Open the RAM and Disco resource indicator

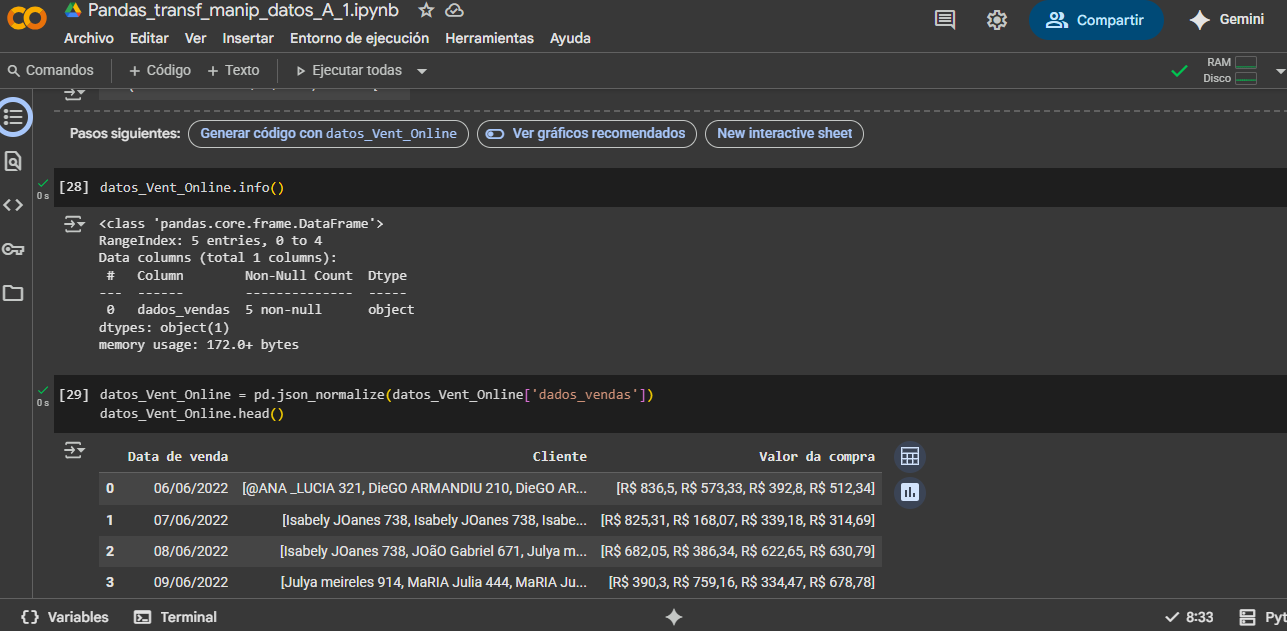[x=1231, y=70]
